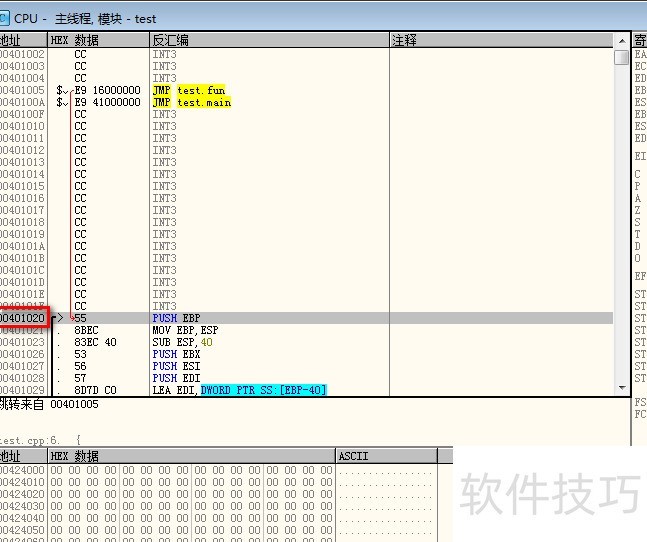Select dump address 00424000 row
The height and width of the screenshot is (542, 647).
pyautogui.click(x=22, y=470)
